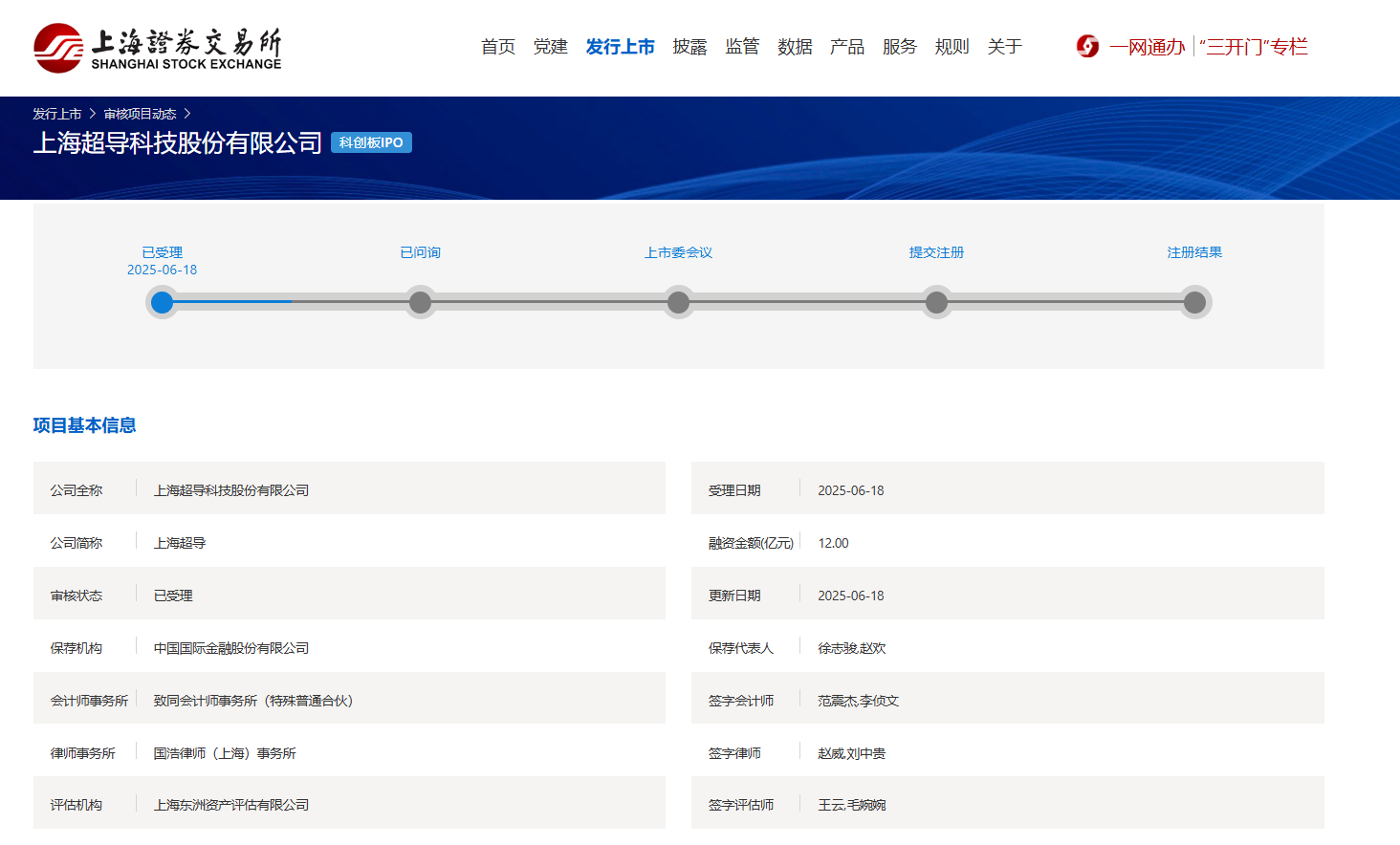Viewport: 1400px width, 845px height.
Task: Click the 审核状态 value 已受理
Action: [x=173, y=596]
